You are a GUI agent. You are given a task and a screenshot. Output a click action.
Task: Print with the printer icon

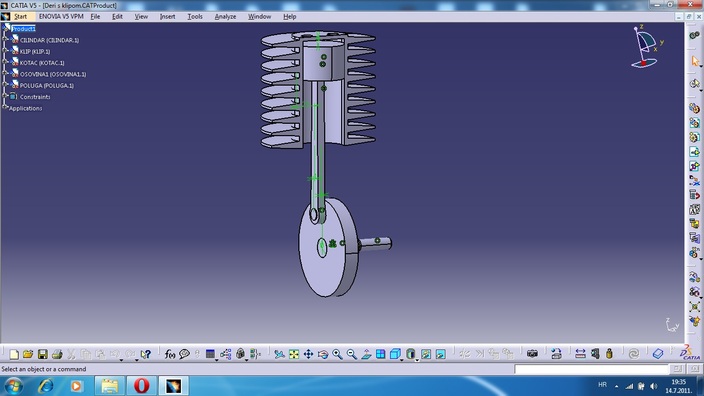coord(57,354)
